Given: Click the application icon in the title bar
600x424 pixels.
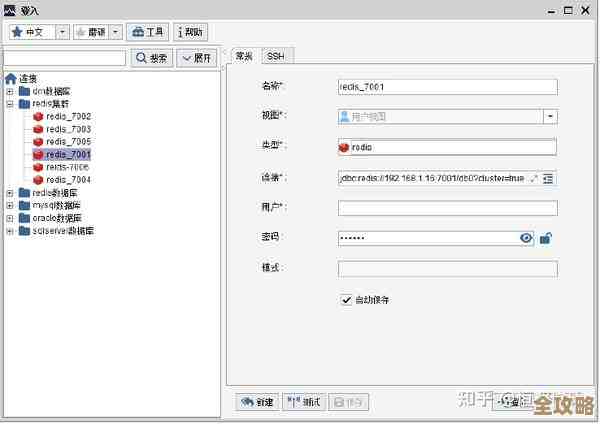Looking at the screenshot, I should pyautogui.click(x=10, y=10).
